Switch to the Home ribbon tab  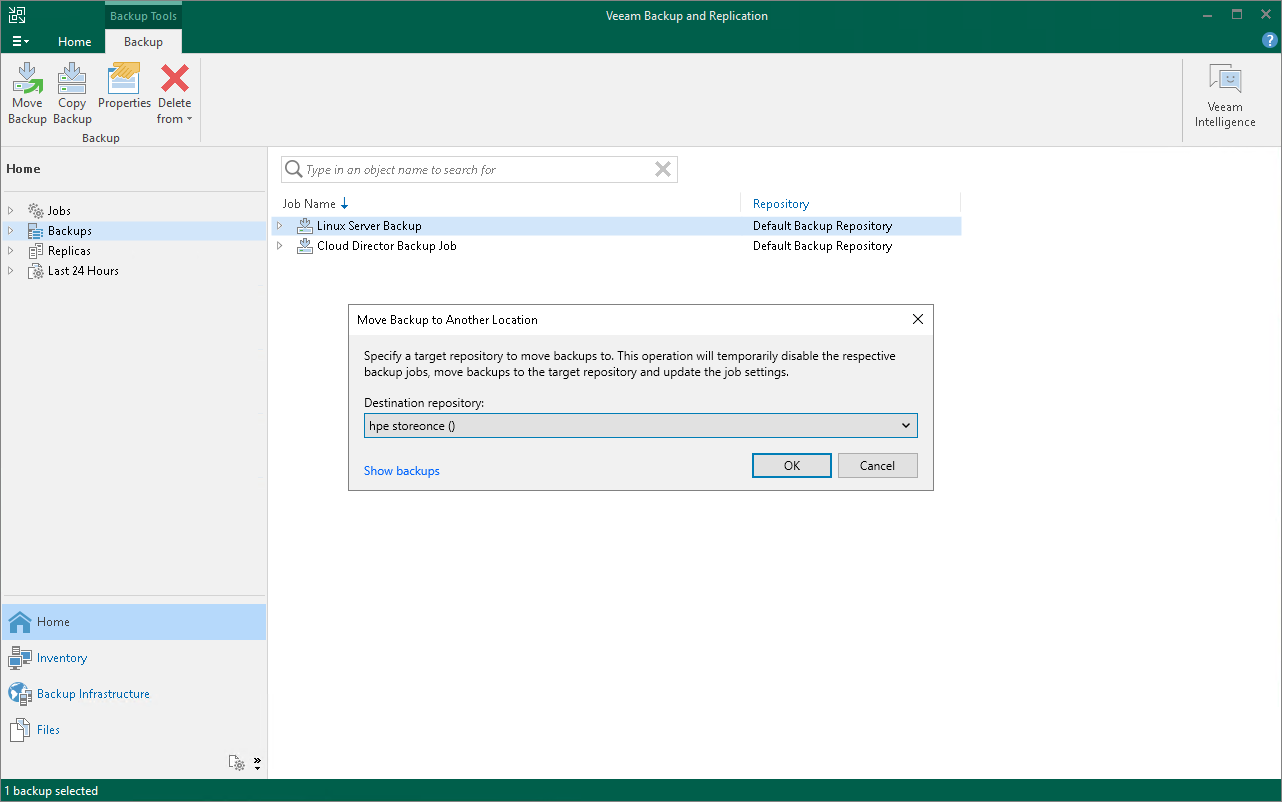click(x=75, y=41)
